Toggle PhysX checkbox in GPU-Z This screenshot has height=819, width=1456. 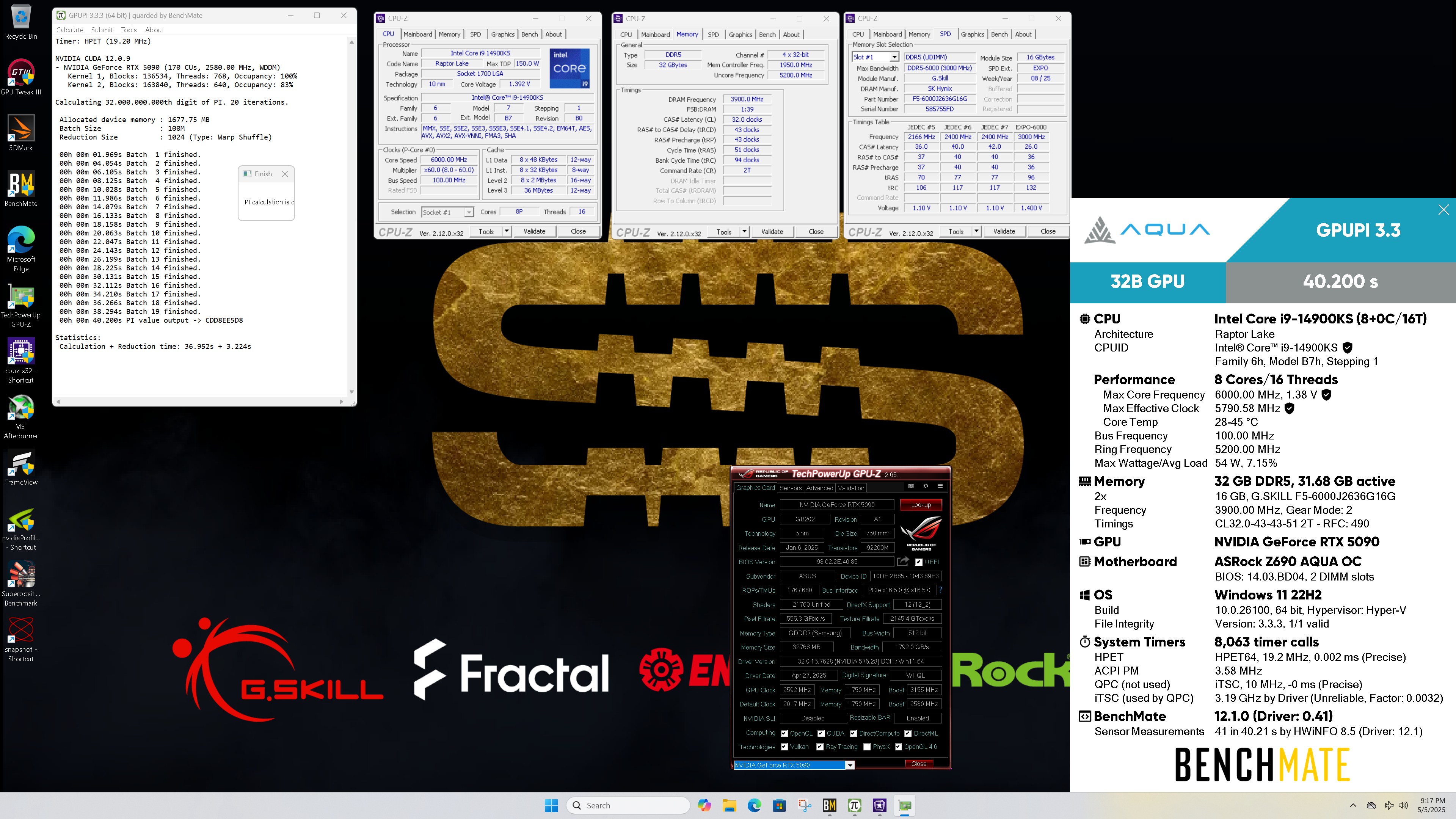click(x=867, y=747)
